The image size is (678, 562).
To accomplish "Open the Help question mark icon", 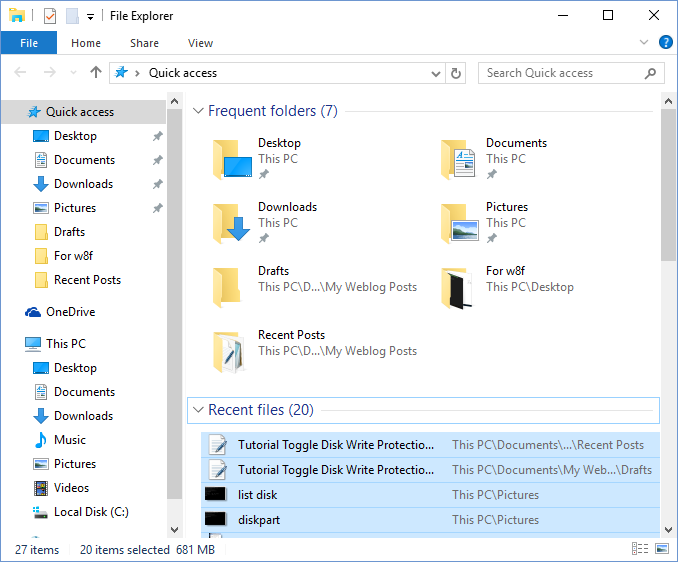I will 665,42.
